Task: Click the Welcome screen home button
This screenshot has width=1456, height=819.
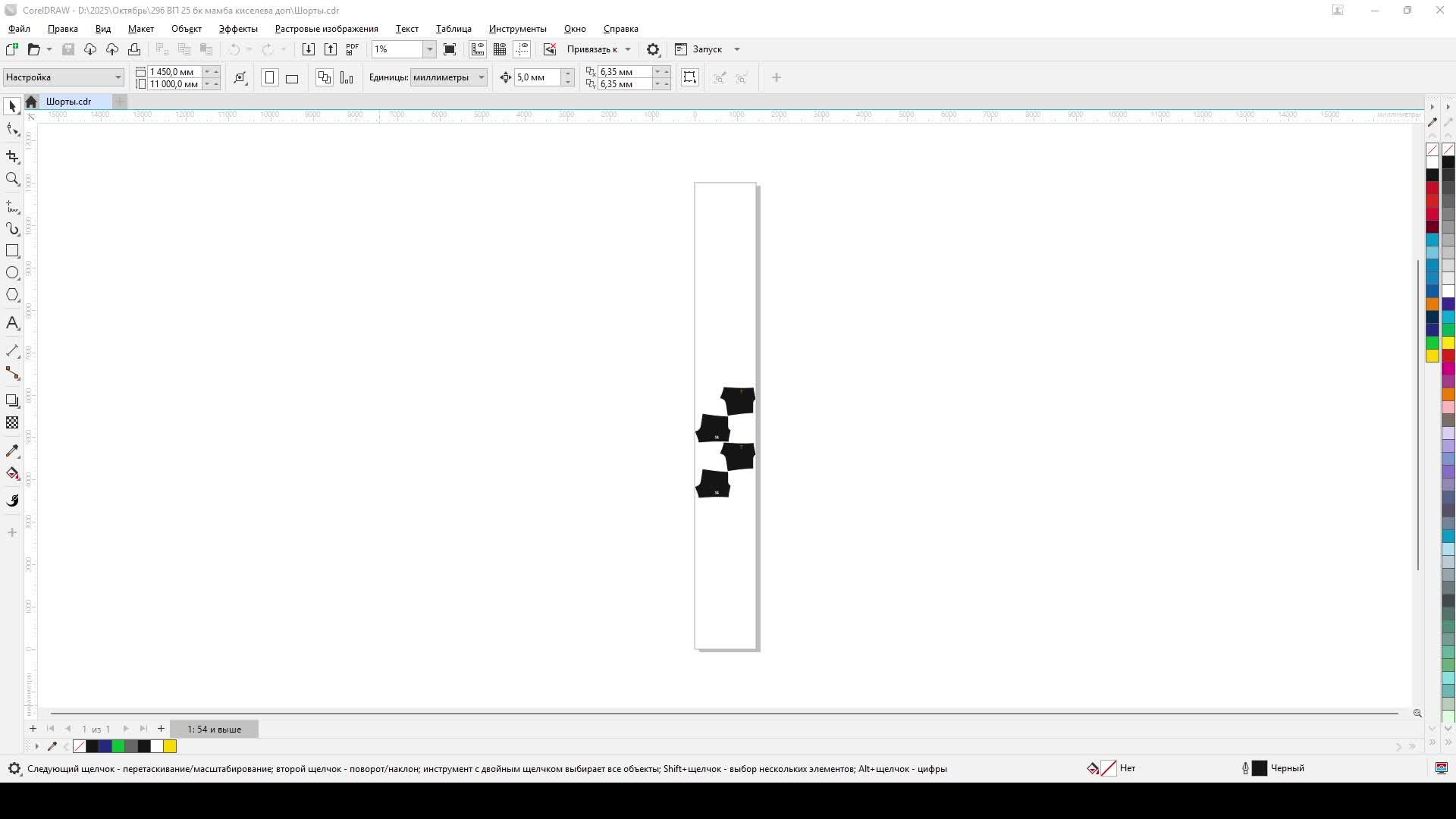Action: (31, 102)
